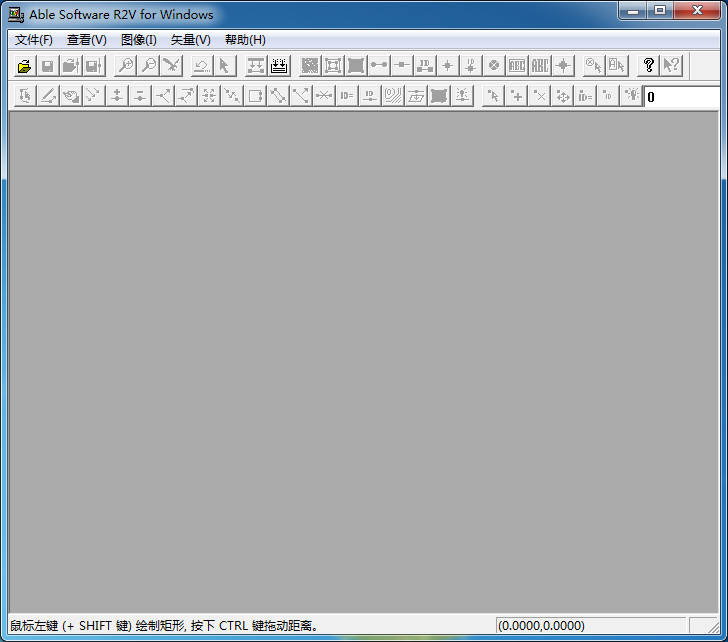Click the zoom in magnifier icon
The height and width of the screenshot is (642, 728).
[125, 66]
